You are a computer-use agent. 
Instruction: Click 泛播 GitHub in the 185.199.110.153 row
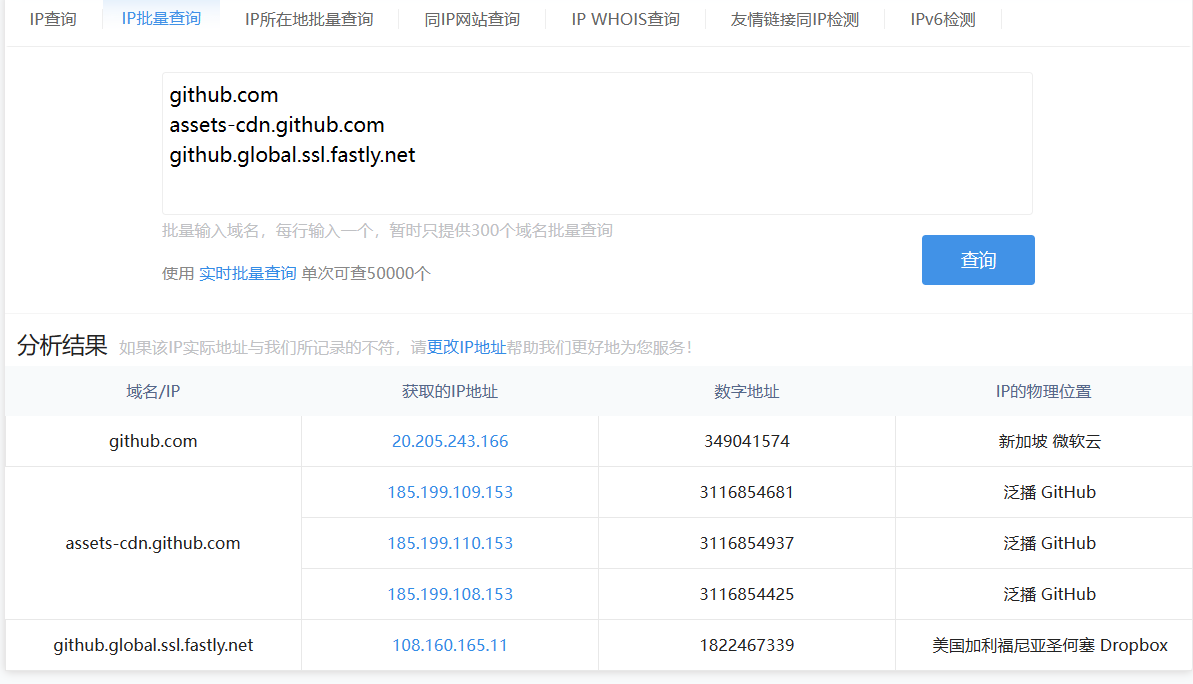click(1049, 543)
